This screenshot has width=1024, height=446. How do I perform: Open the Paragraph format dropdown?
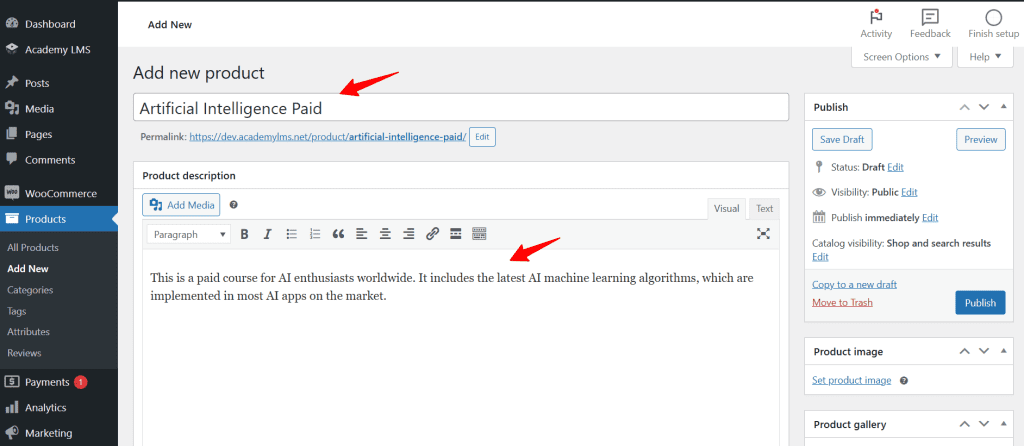189,234
